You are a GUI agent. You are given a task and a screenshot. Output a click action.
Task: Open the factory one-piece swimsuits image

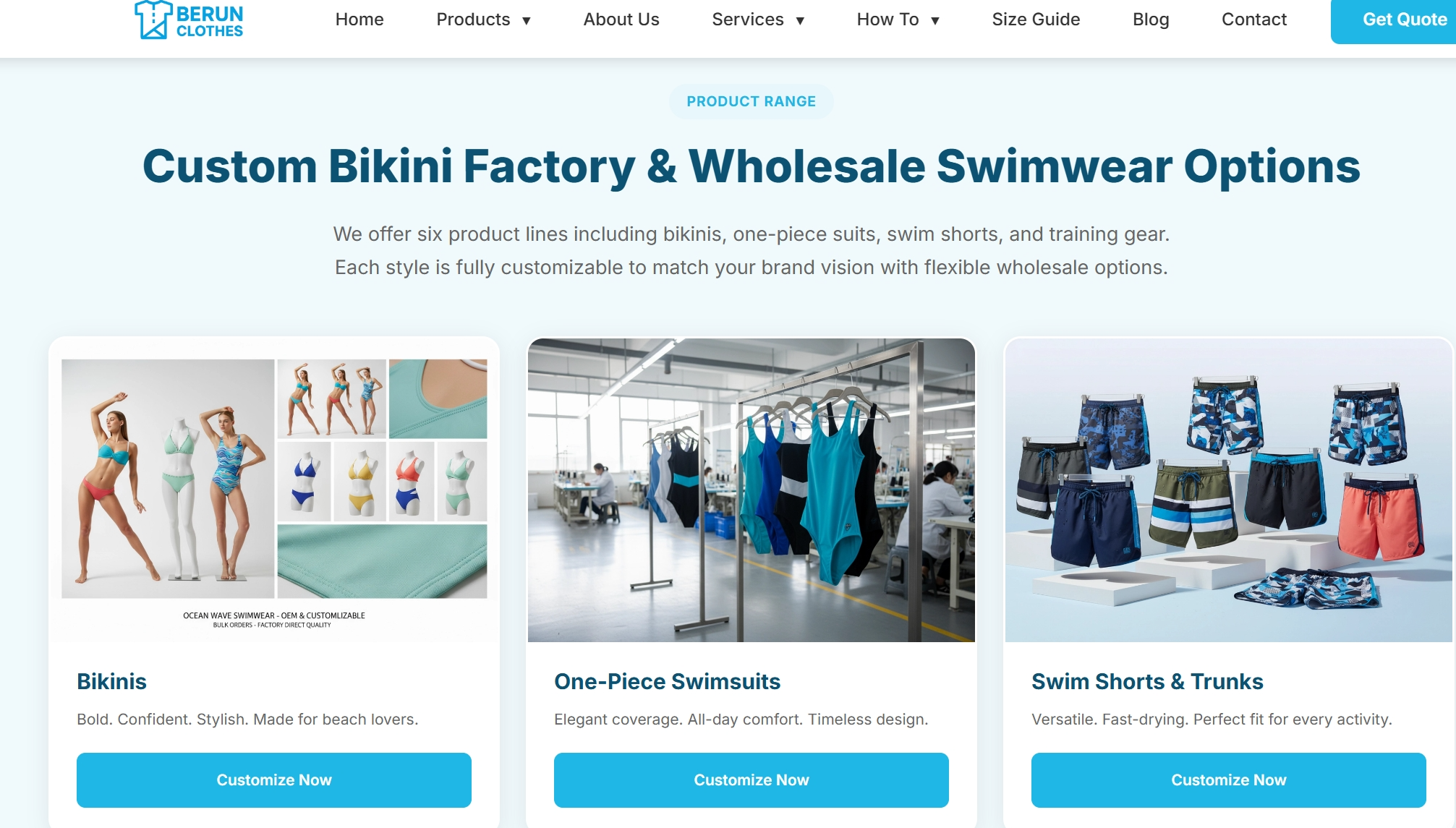[752, 490]
